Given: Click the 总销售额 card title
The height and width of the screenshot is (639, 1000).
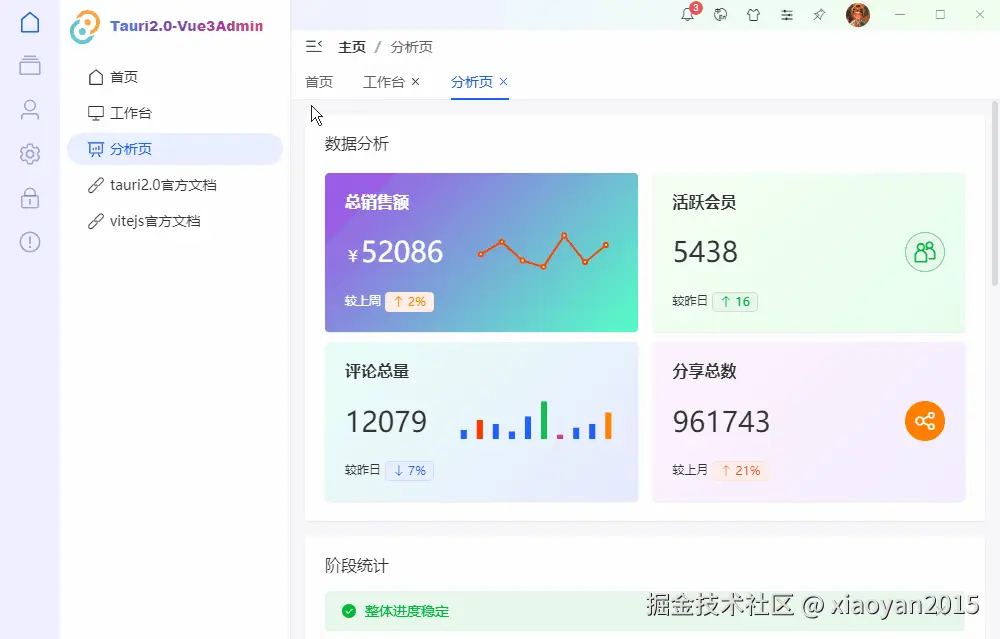Looking at the screenshot, I should click(377, 203).
